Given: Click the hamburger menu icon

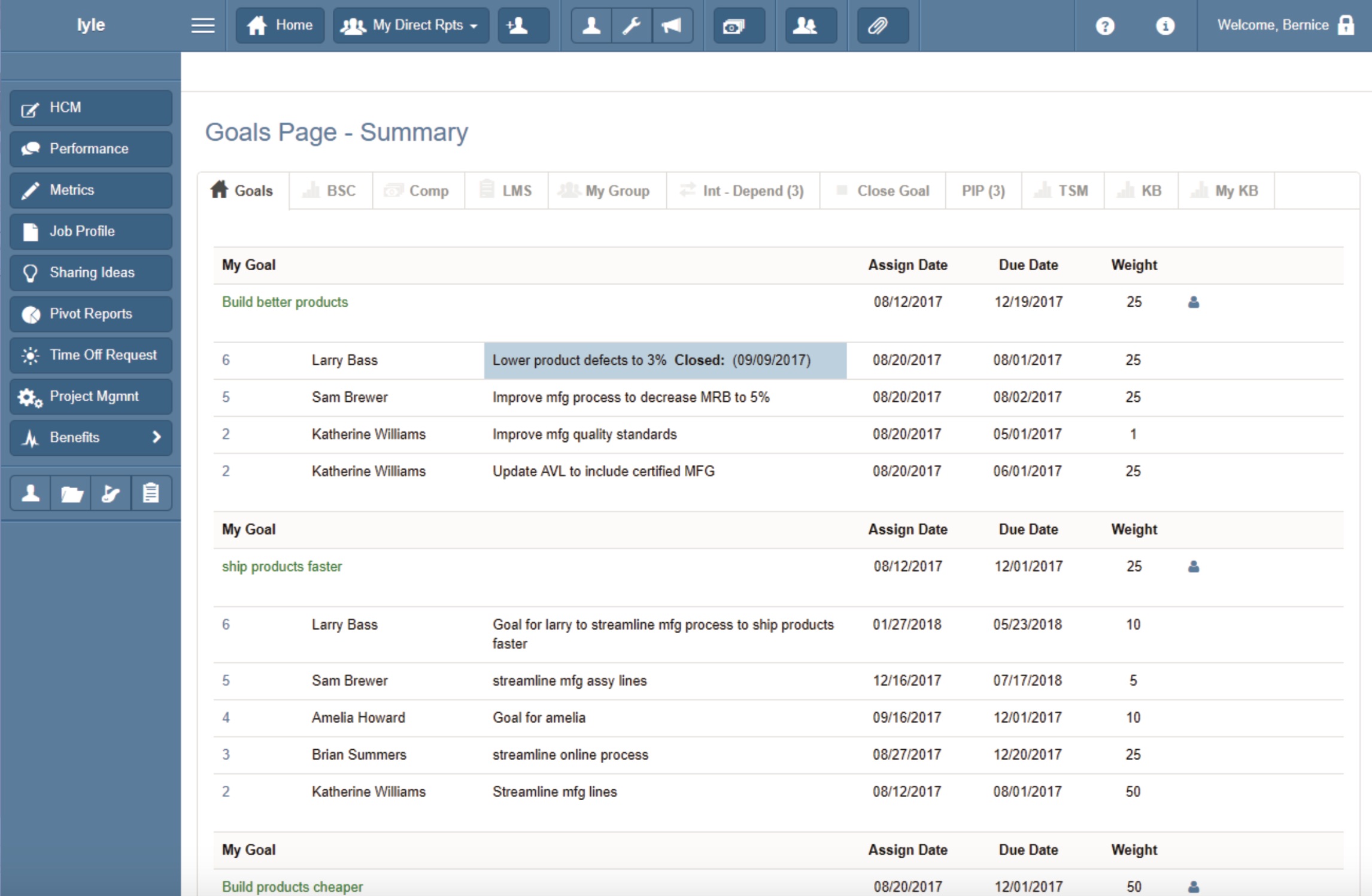Looking at the screenshot, I should [x=203, y=26].
